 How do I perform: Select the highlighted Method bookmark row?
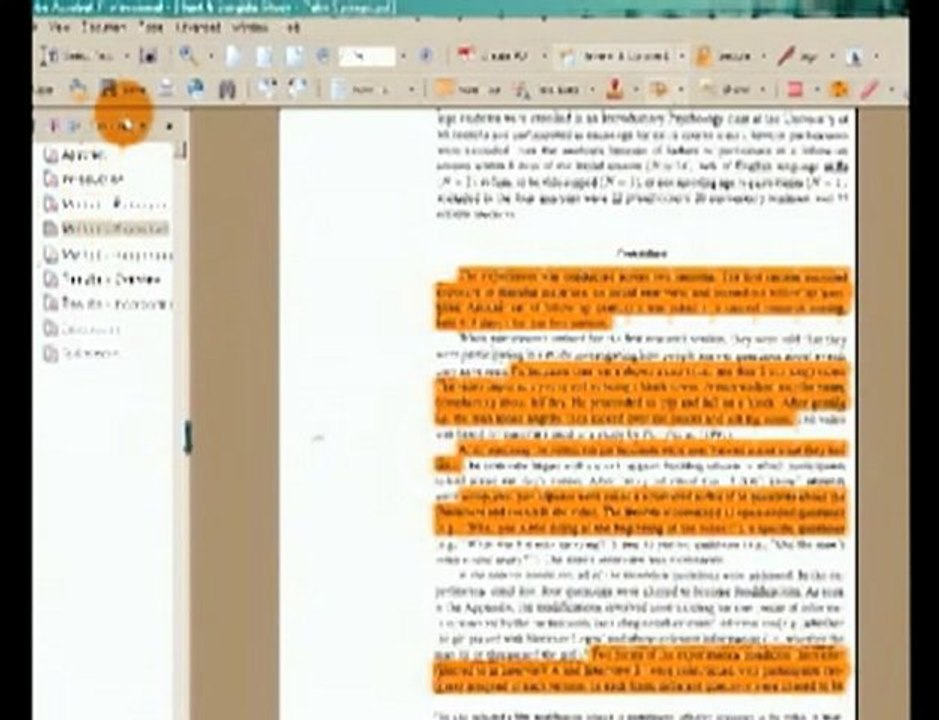114,229
